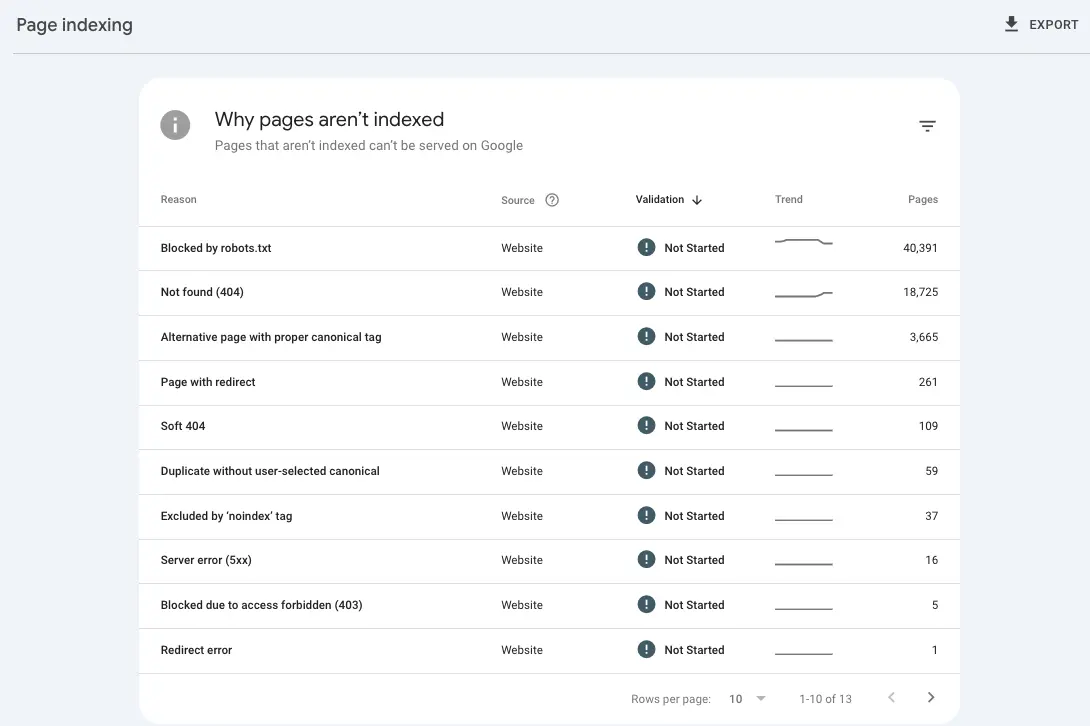Open the Soft 404 reason row
This screenshot has height=726, width=1090.
183,426
